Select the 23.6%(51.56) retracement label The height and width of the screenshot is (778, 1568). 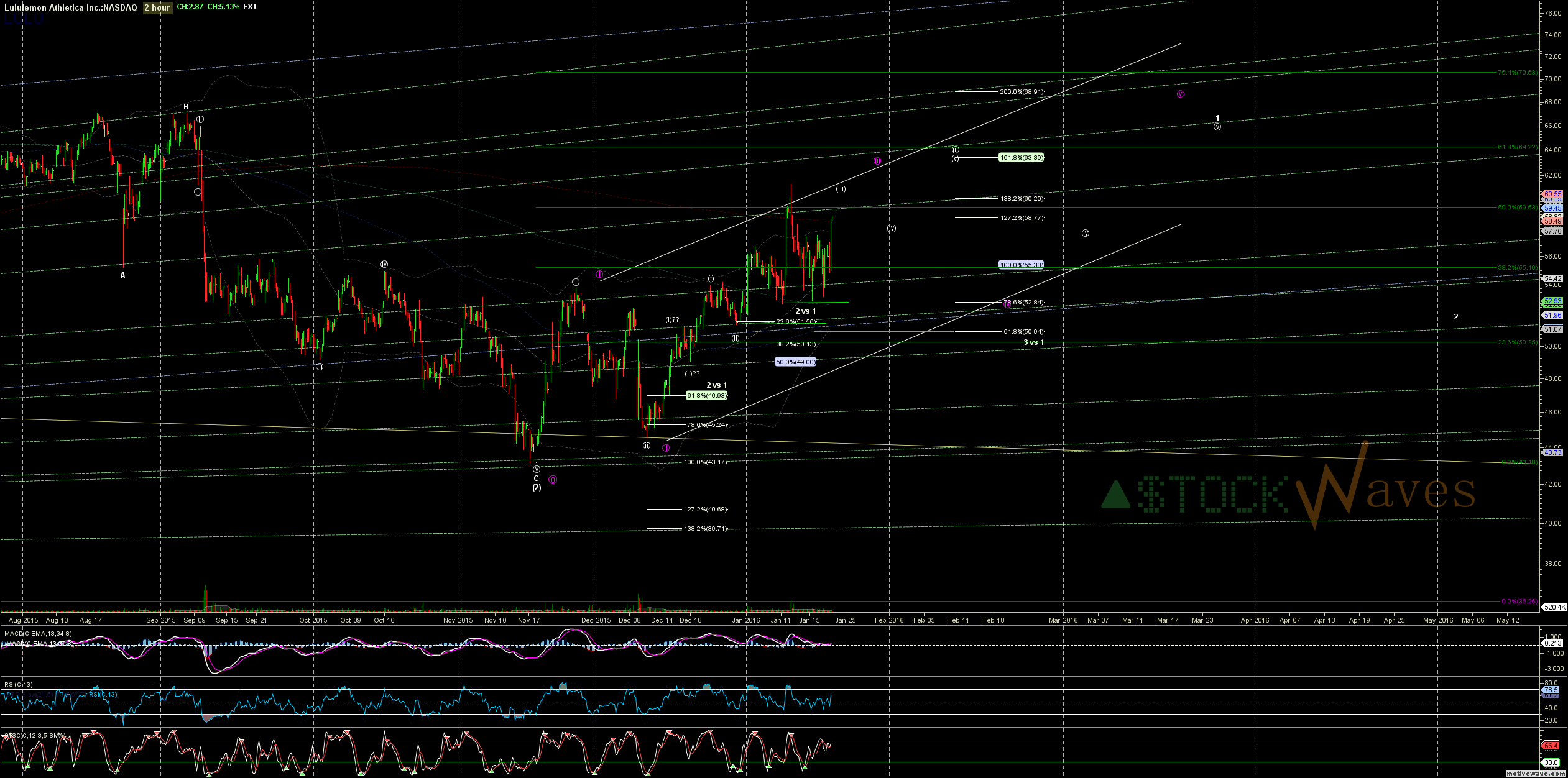pos(796,322)
